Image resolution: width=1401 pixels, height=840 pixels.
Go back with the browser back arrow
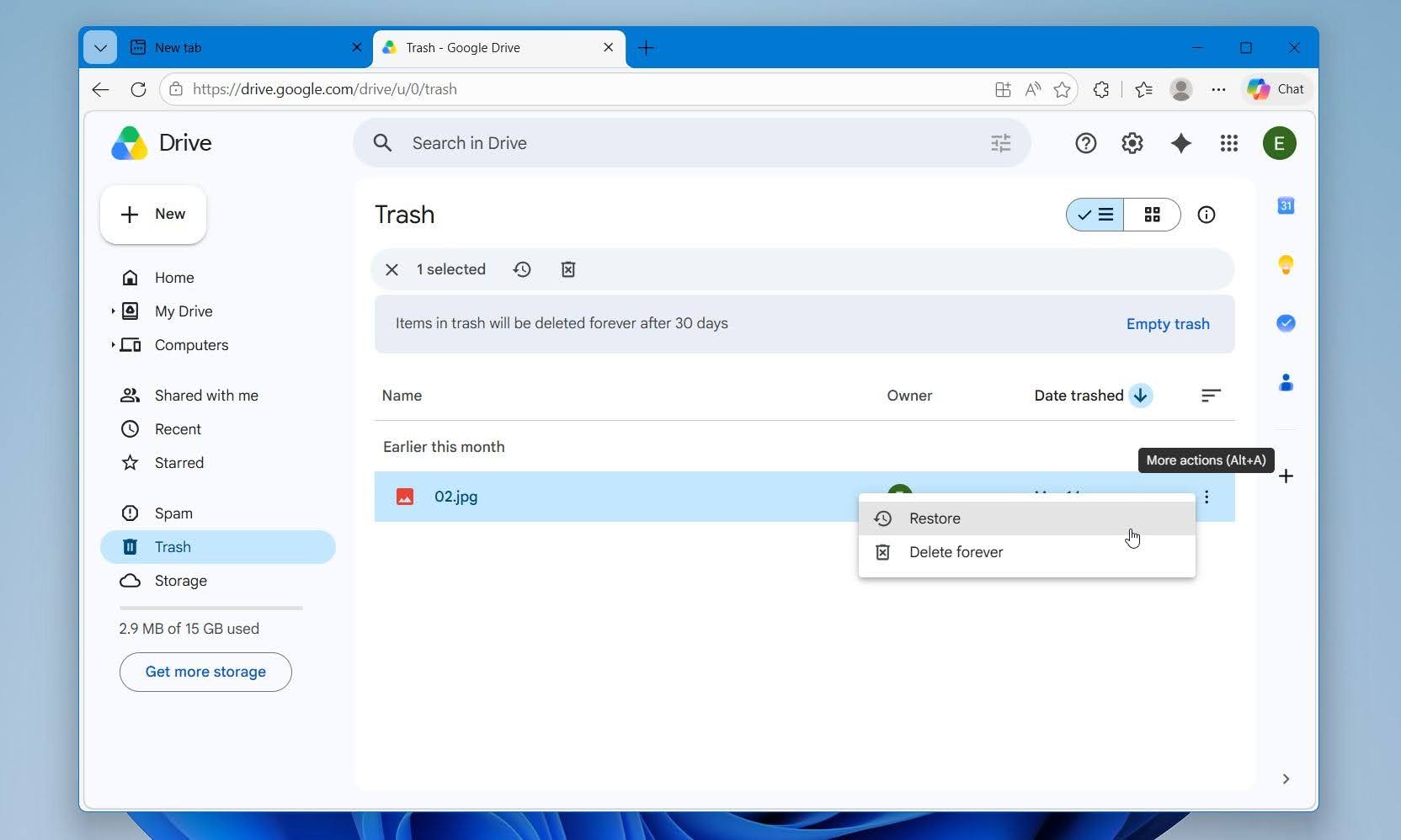pos(100,89)
